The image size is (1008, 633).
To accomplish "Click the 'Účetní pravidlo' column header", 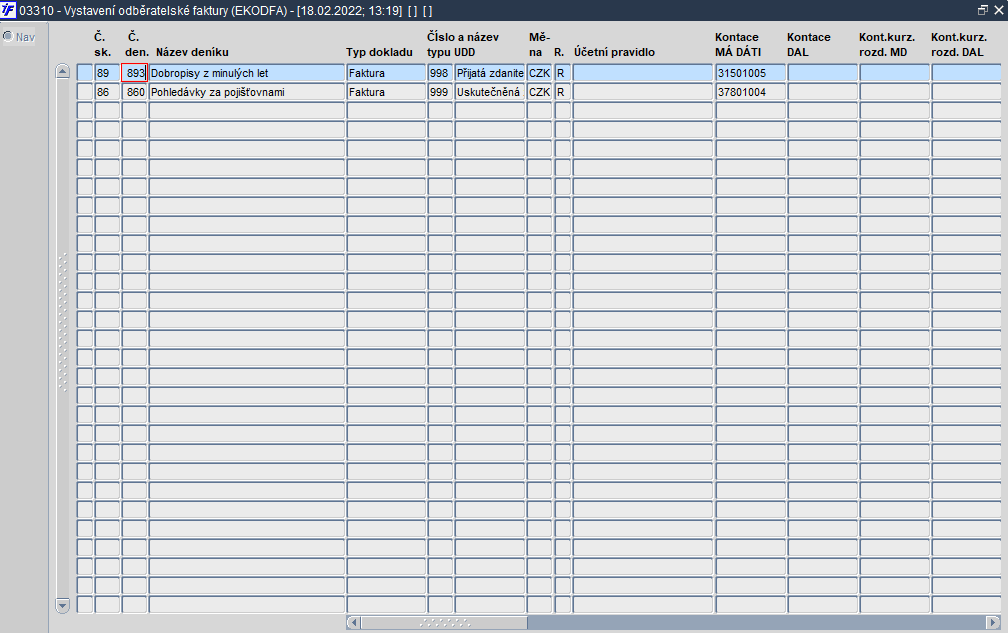I will click(x=615, y=52).
